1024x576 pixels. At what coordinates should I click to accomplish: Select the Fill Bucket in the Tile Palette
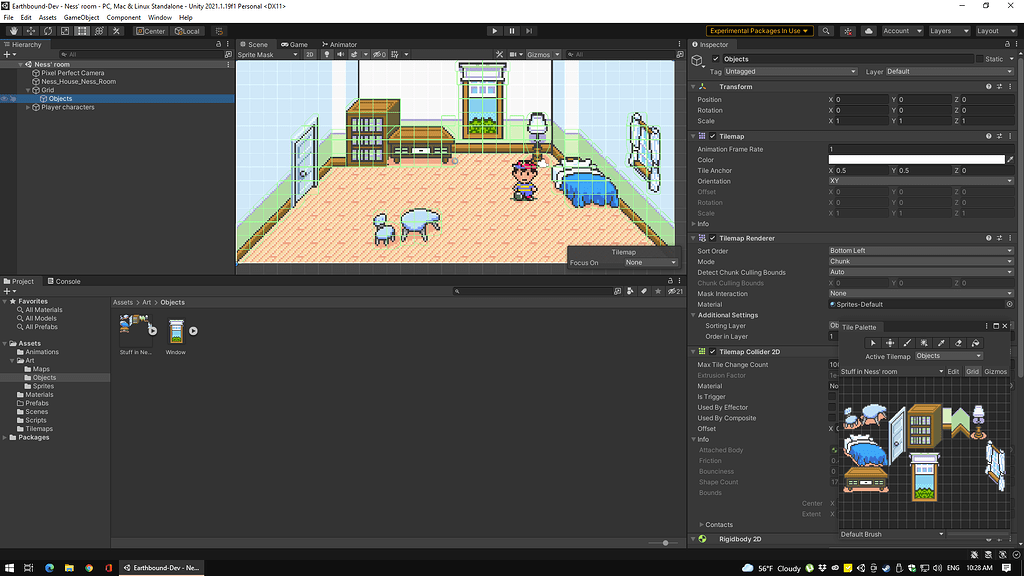tap(976, 345)
